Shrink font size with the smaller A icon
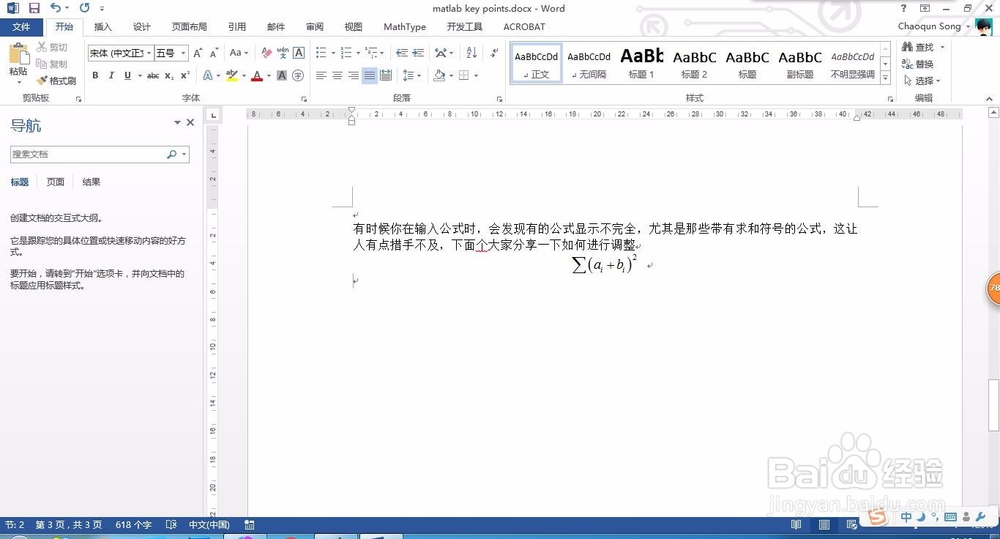The width and height of the screenshot is (1000, 539). point(214,53)
